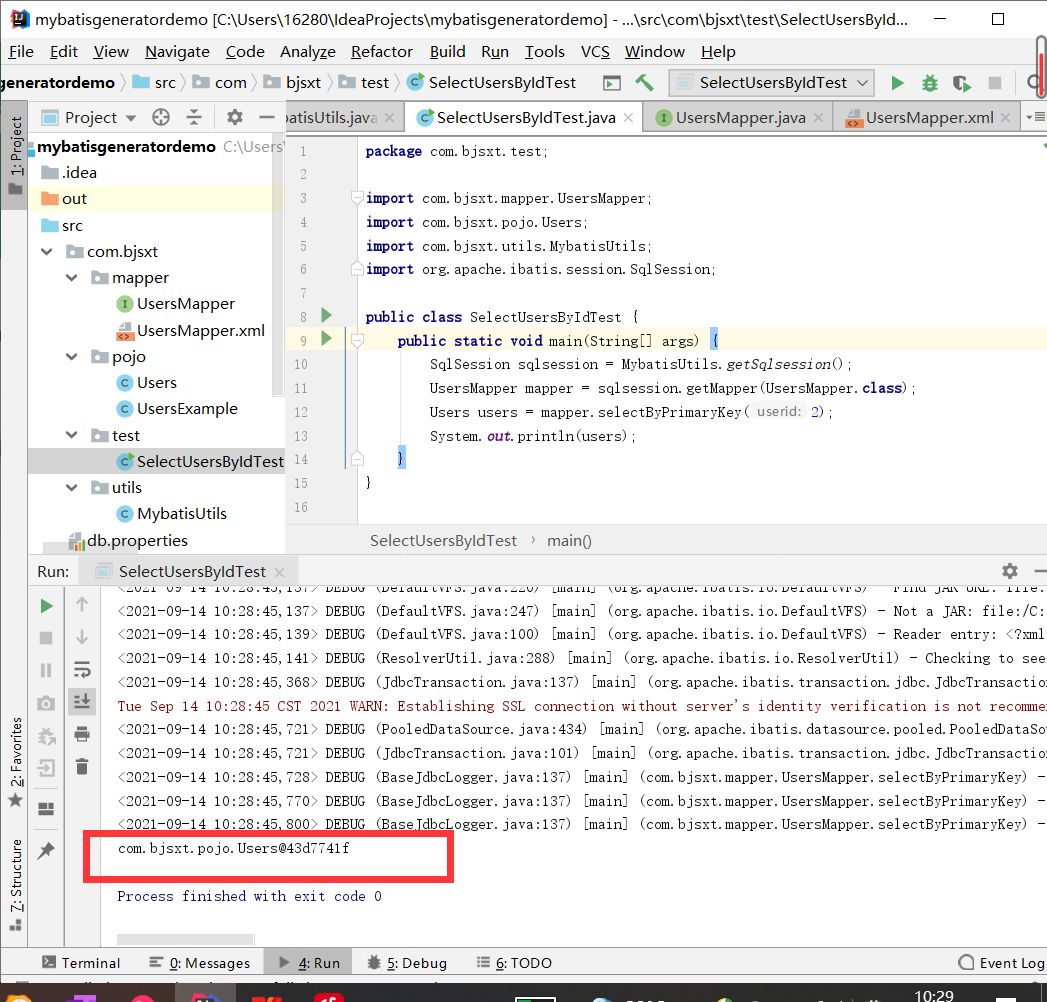Pin the Run tab with the pin icon
This screenshot has height=1002, width=1047.
tap(46, 850)
